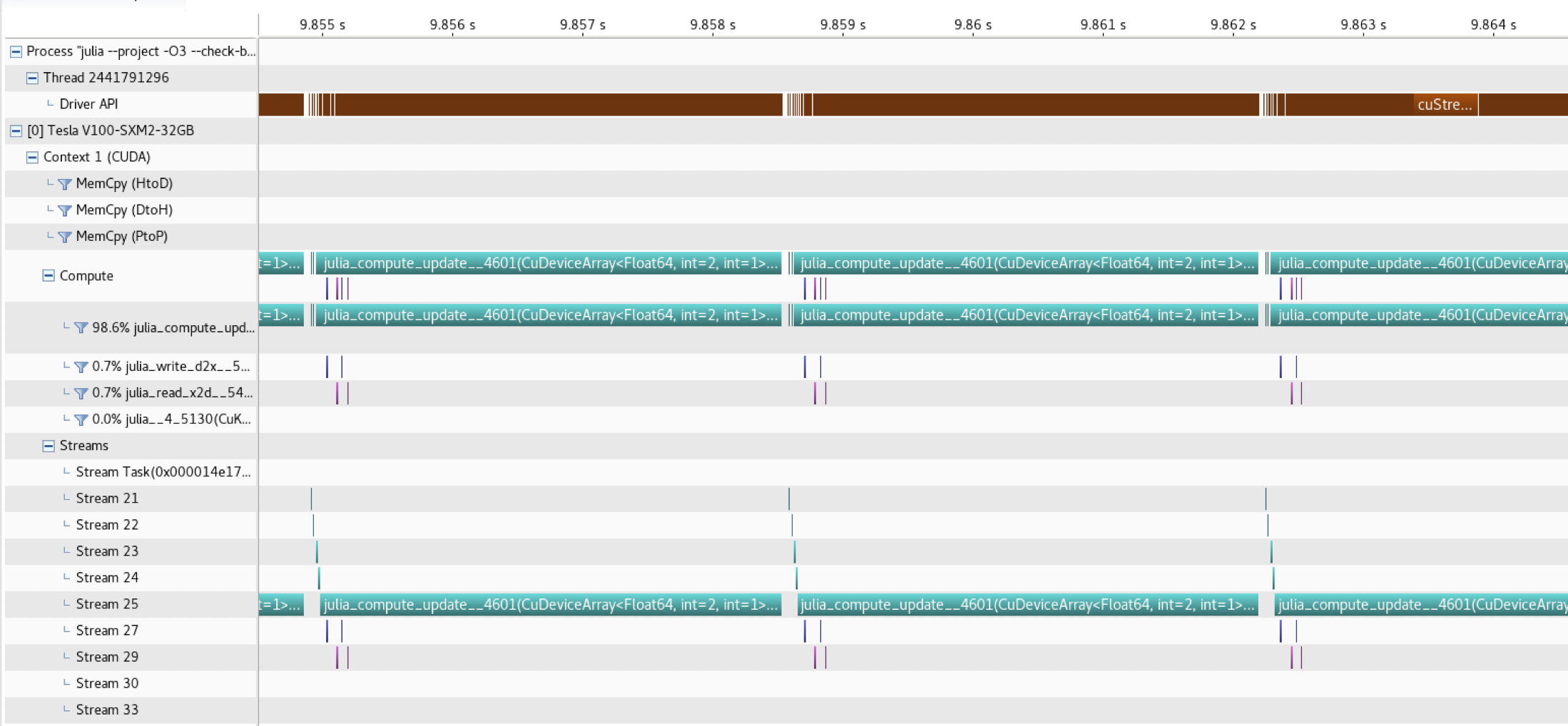Select the Driver API row label

[88, 104]
